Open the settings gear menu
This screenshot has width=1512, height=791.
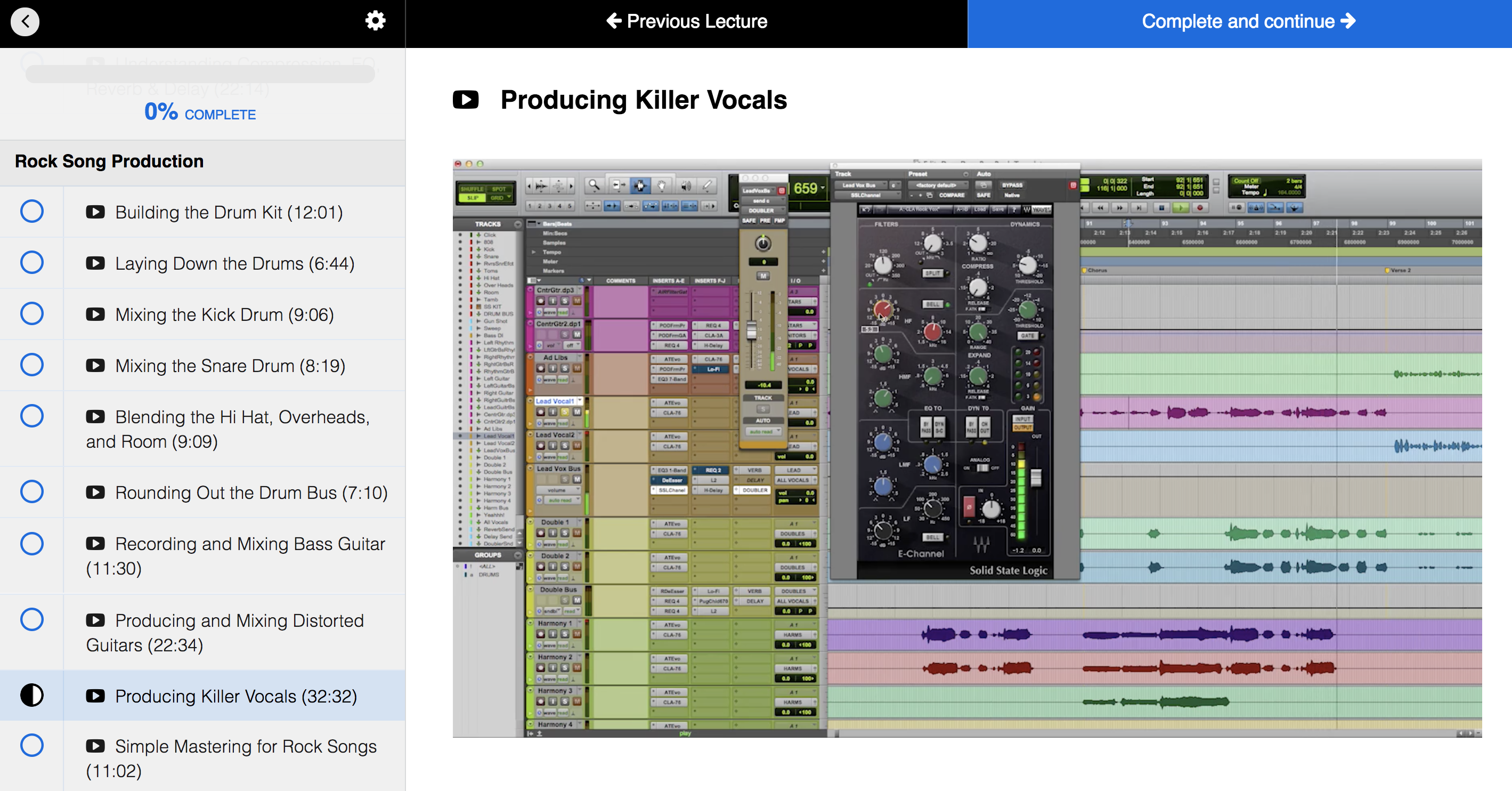[x=375, y=21]
